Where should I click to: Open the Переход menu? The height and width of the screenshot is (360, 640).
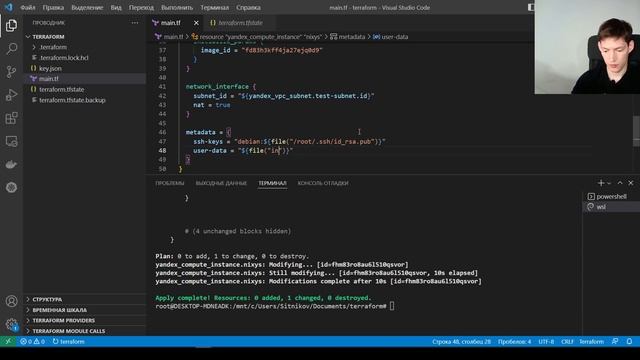[141, 7]
